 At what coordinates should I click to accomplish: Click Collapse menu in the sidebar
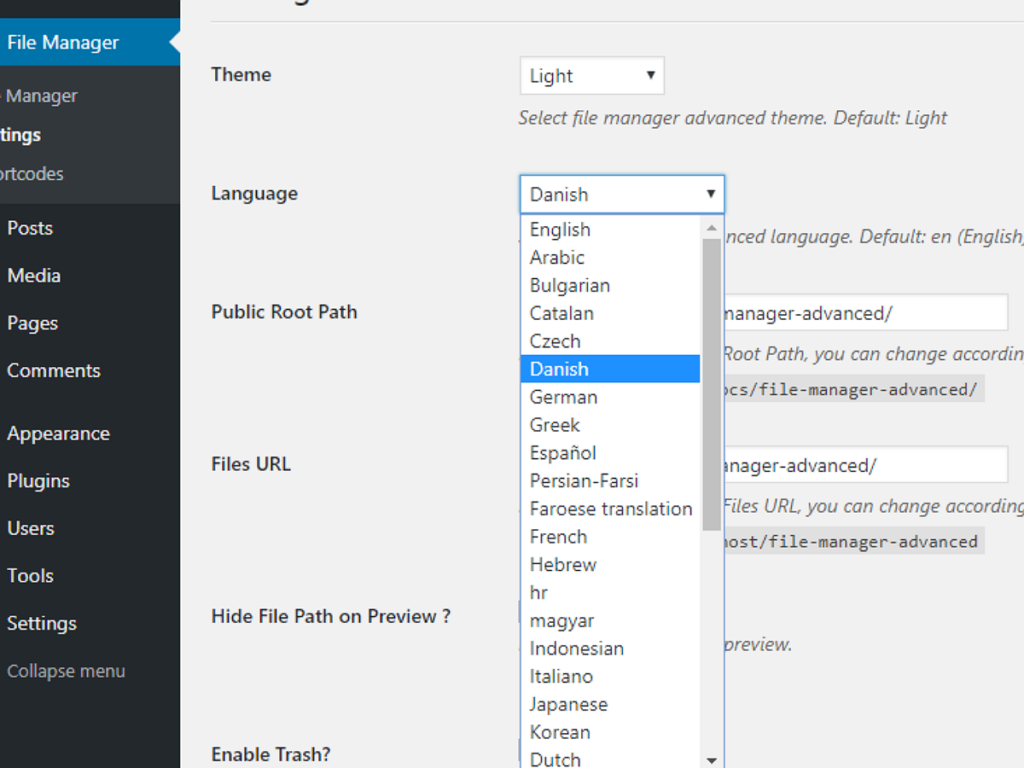[x=66, y=671]
